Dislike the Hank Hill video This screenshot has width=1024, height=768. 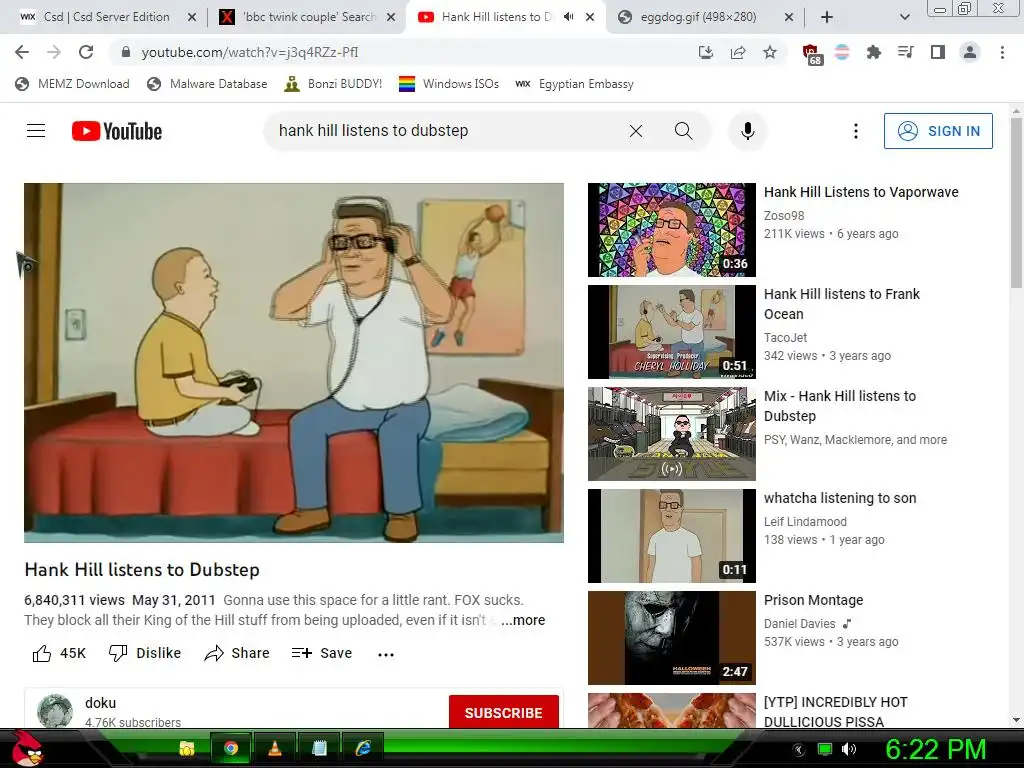145,653
